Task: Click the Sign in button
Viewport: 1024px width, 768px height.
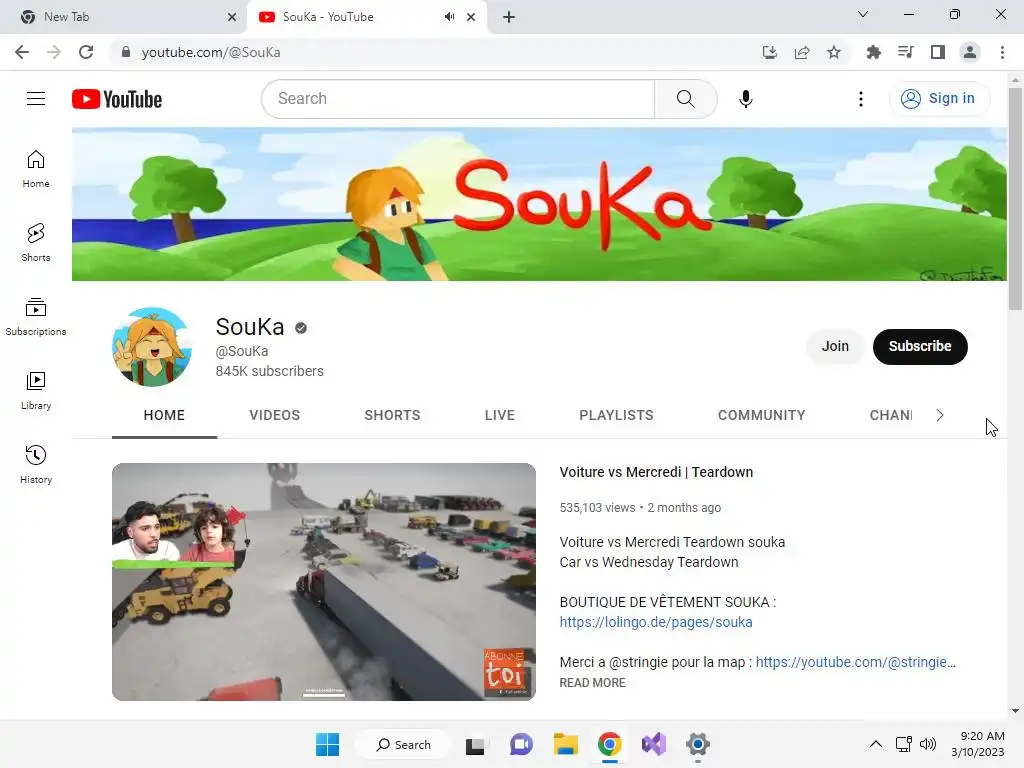Action: point(939,99)
